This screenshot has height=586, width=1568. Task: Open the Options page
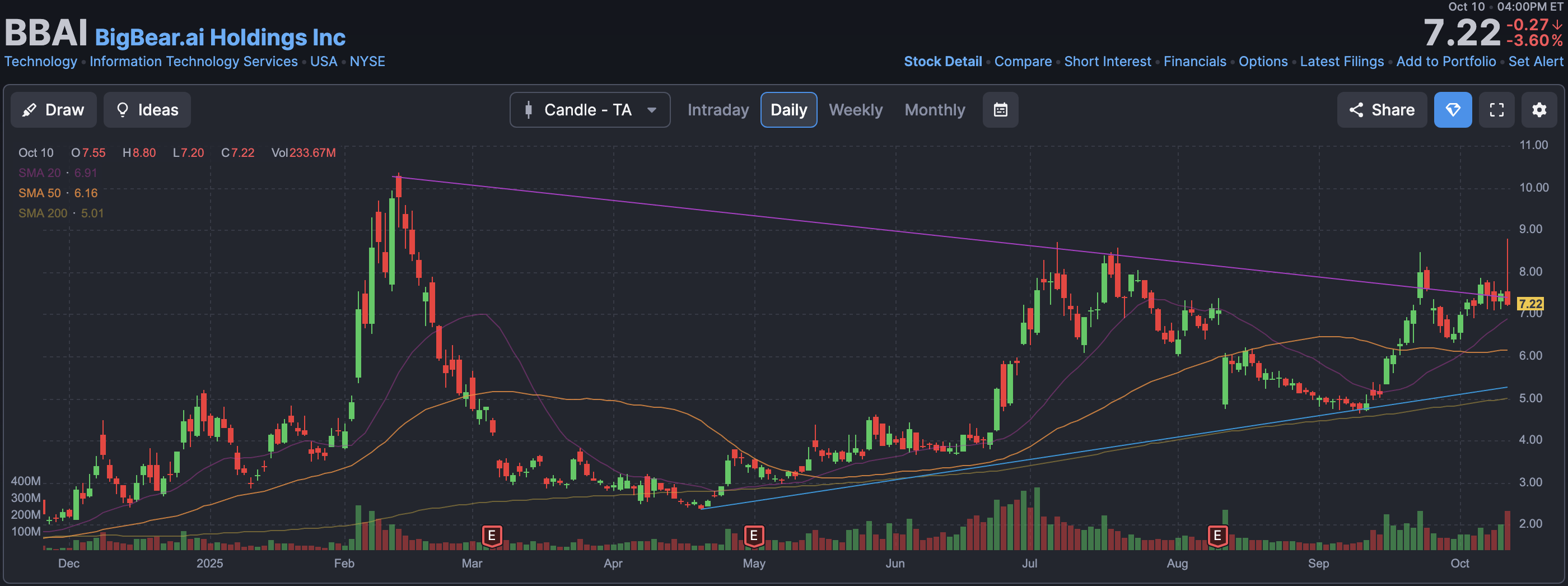1263,62
